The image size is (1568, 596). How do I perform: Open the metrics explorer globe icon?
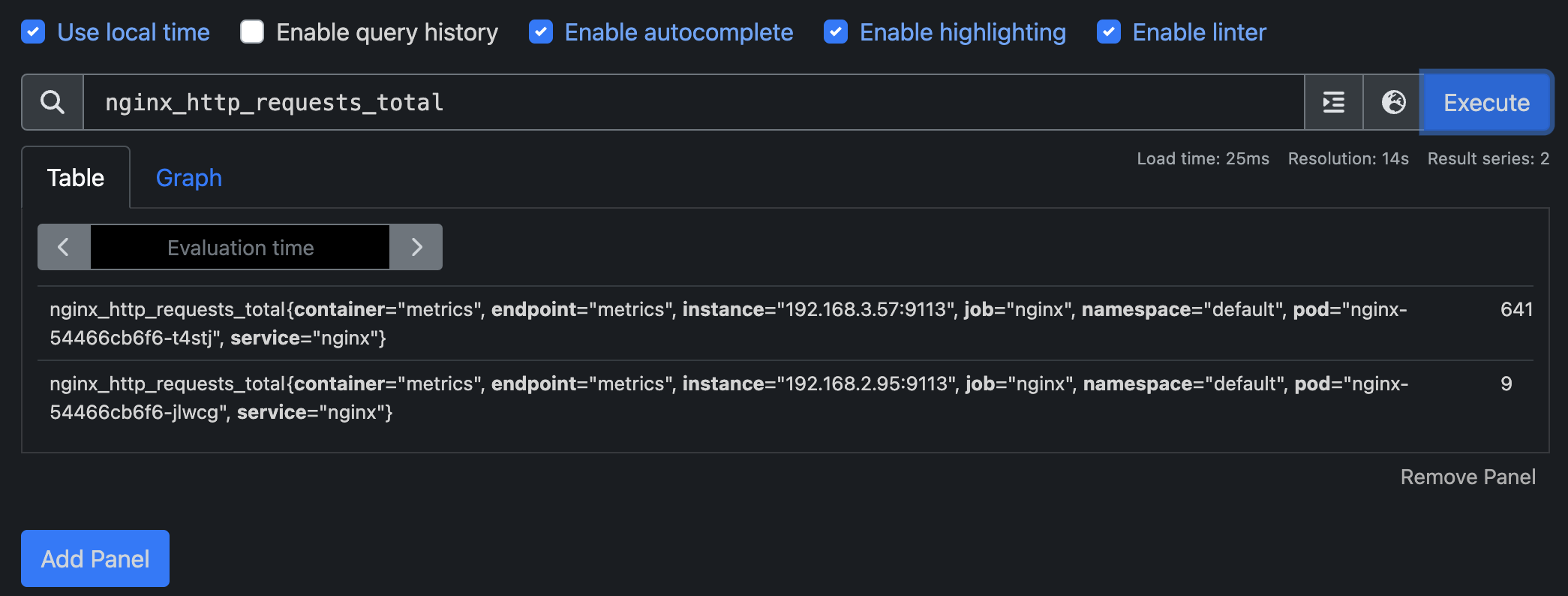(x=1393, y=102)
